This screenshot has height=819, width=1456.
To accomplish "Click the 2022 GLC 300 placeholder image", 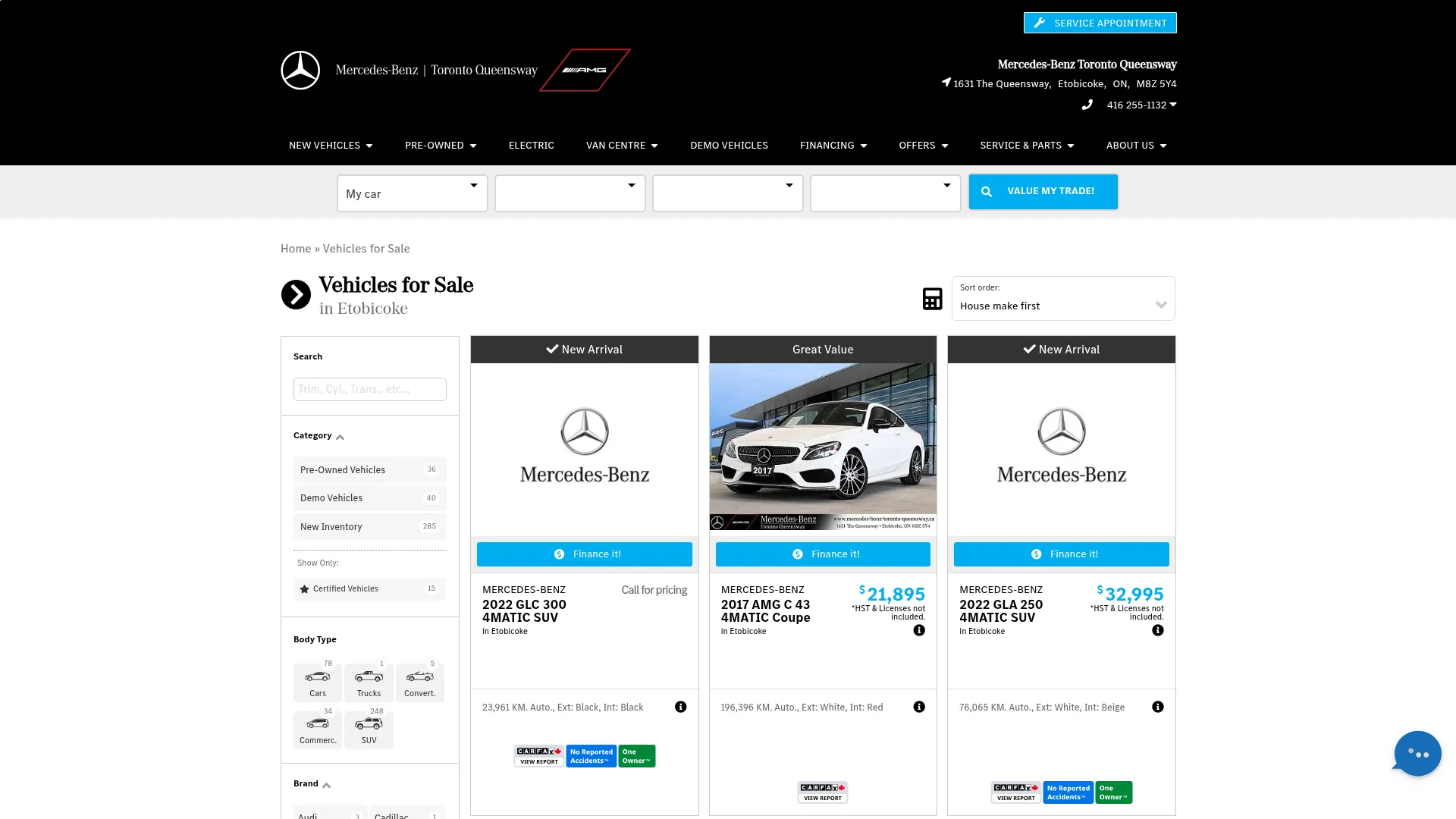I will click(x=585, y=447).
